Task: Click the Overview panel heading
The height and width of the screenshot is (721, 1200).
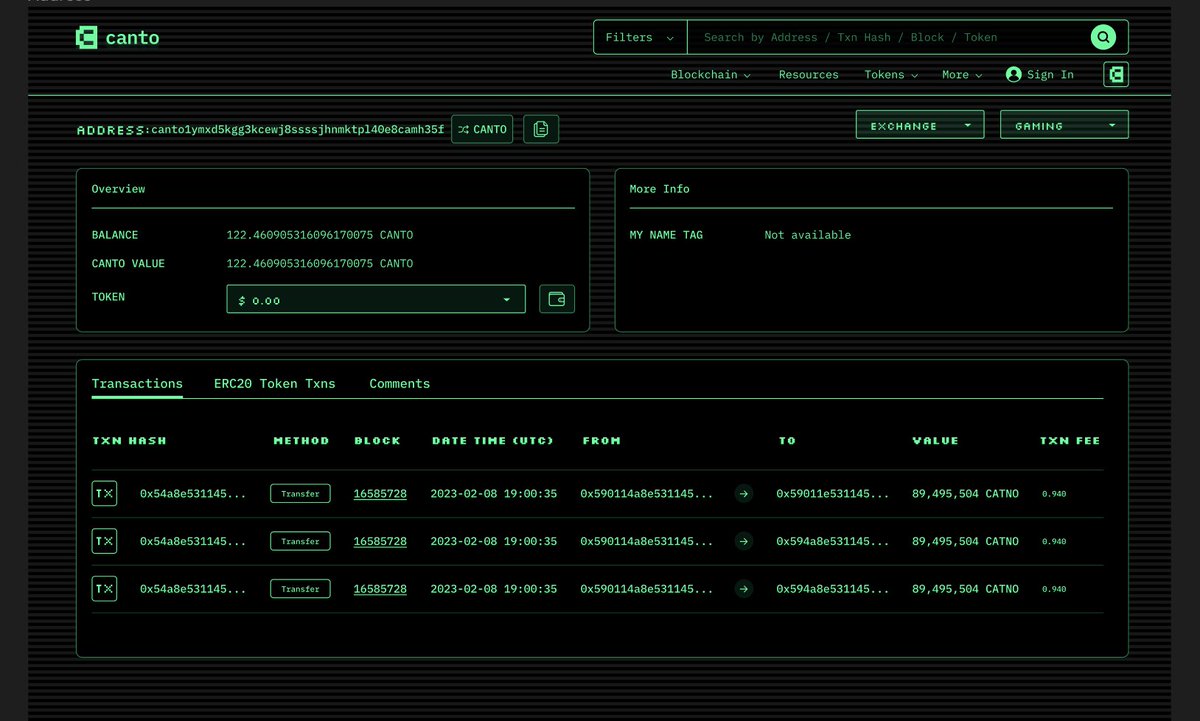Action: (x=118, y=189)
